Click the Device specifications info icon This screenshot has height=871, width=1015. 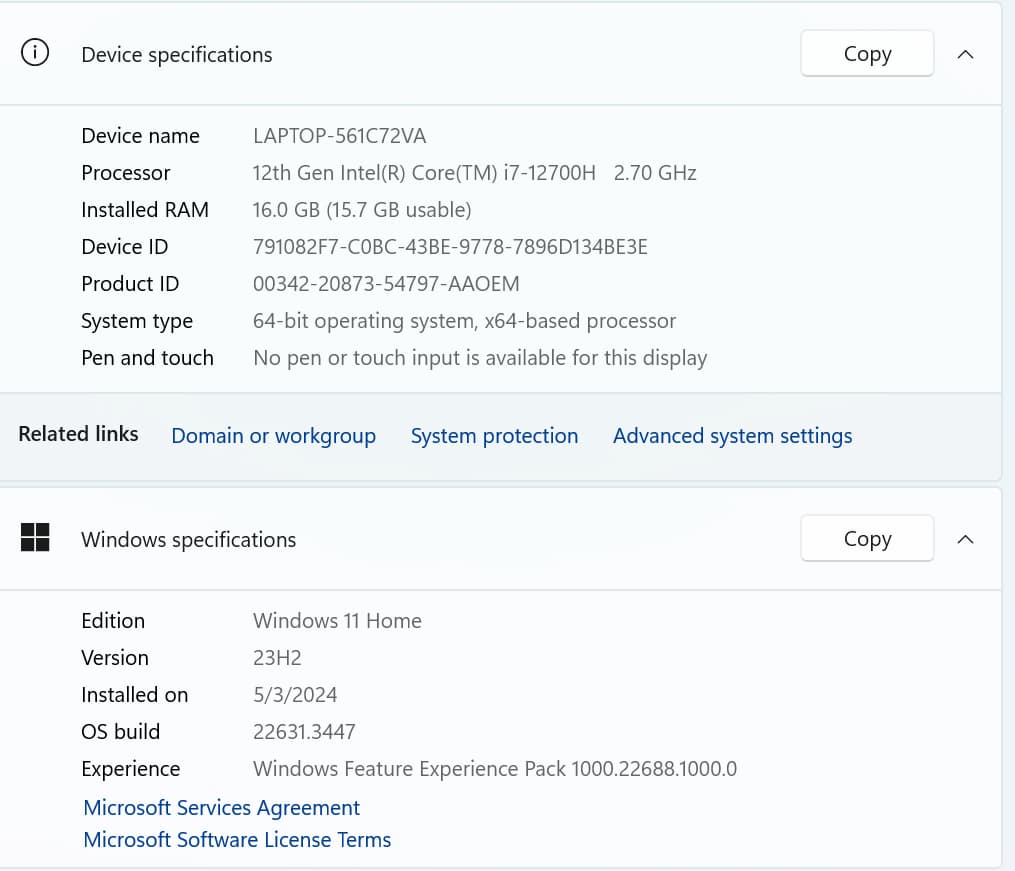coord(35,52)
